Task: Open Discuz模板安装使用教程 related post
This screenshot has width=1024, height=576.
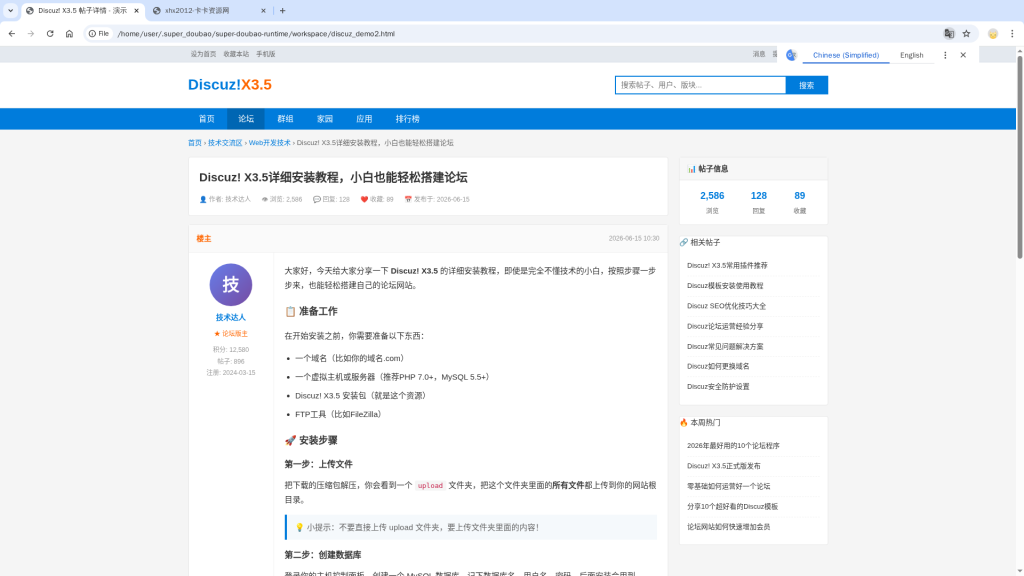Action: (725, 286)
